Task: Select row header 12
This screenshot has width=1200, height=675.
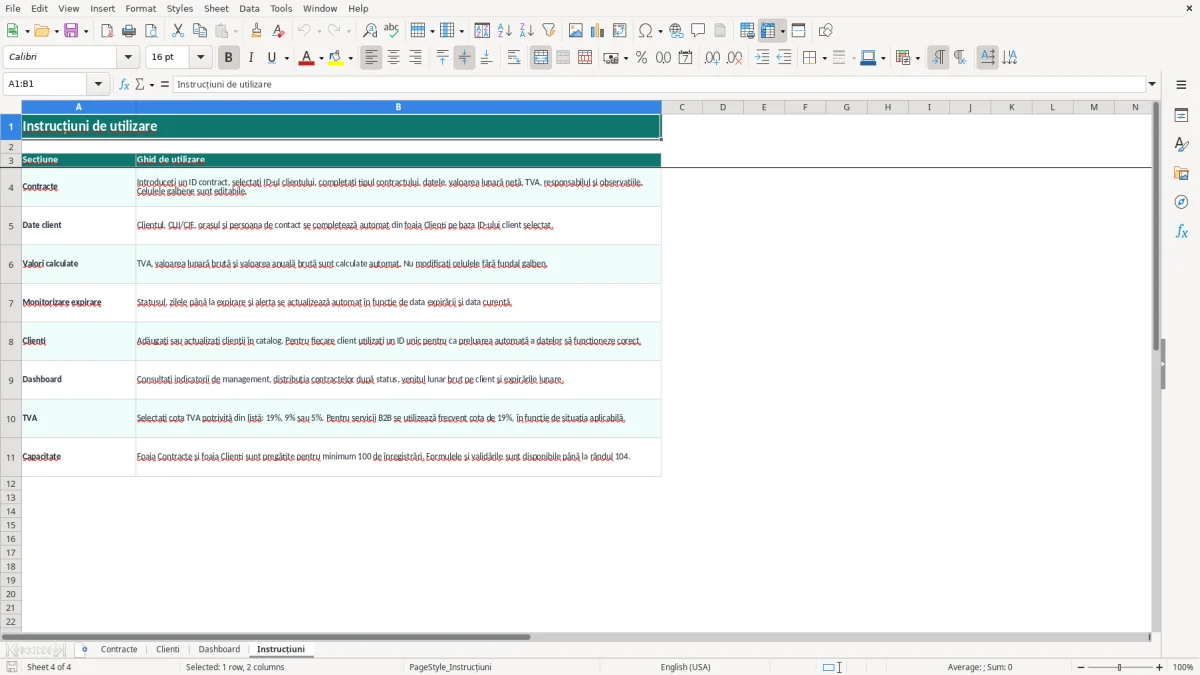Action: pos(11,484)
